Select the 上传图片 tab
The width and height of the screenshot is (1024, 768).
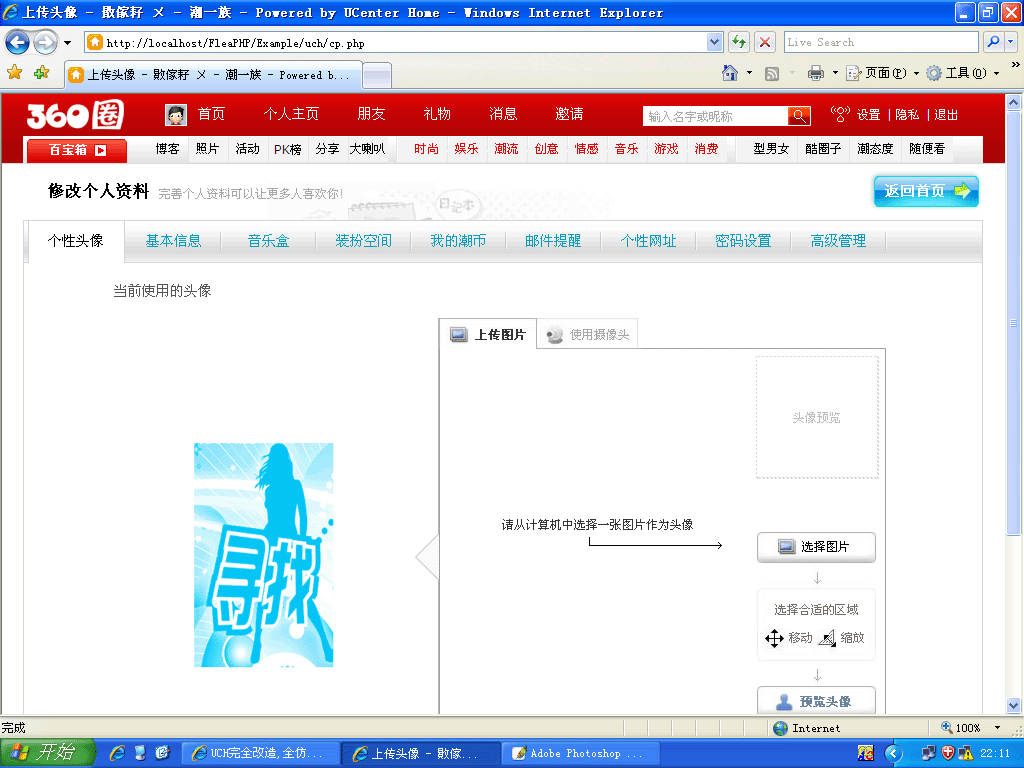pos(488,334)
